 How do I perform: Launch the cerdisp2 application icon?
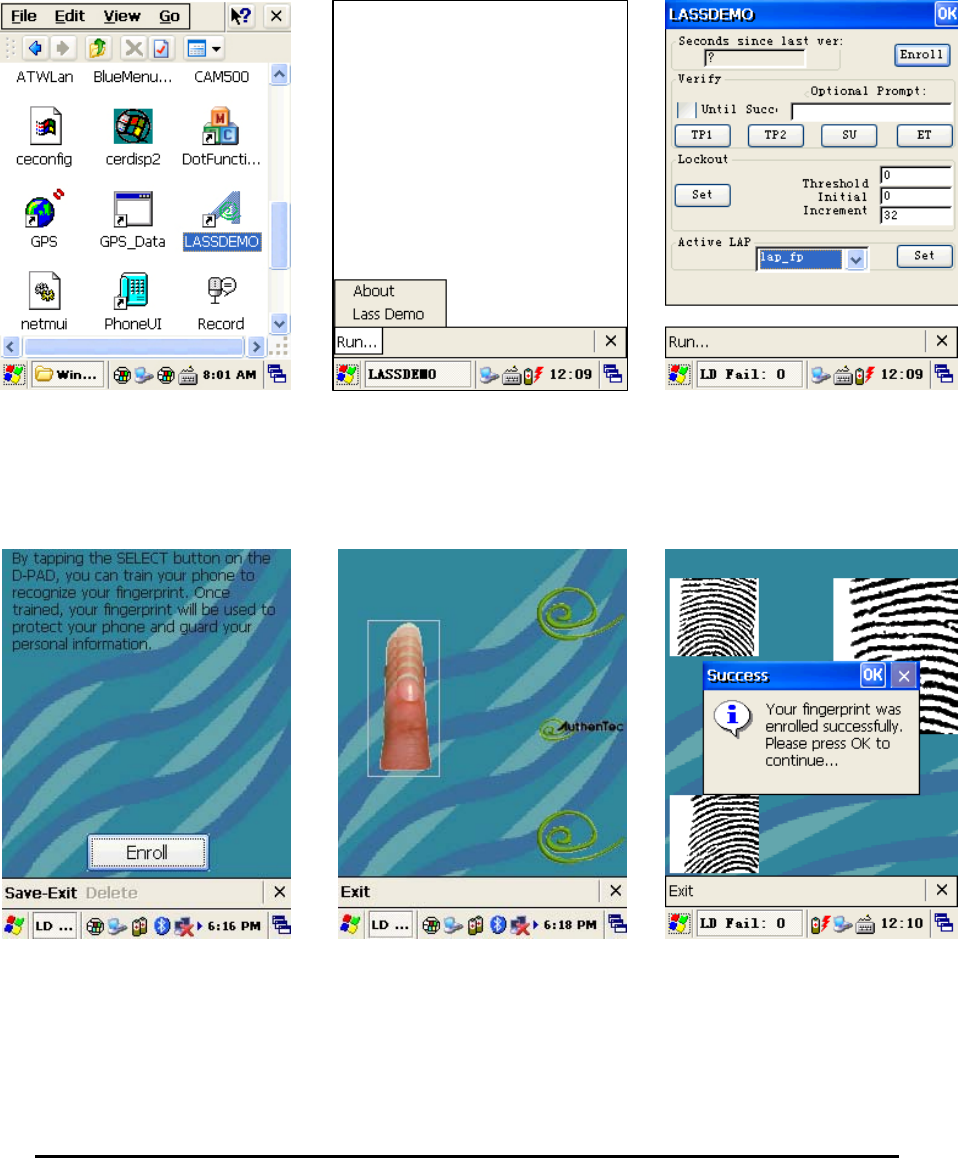[x=133, y=126]
